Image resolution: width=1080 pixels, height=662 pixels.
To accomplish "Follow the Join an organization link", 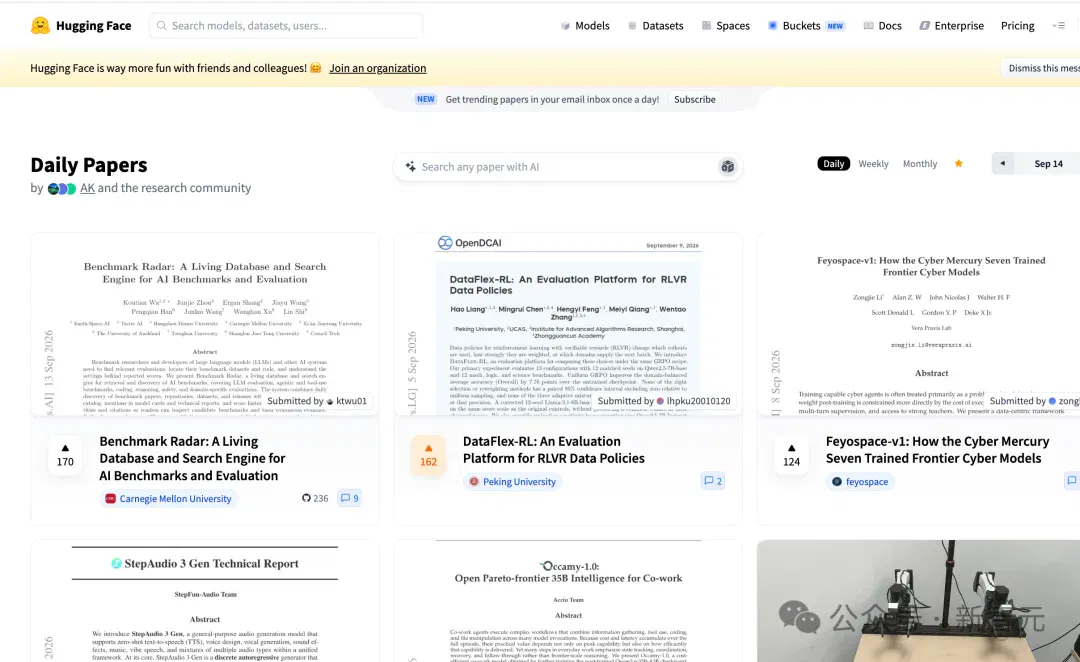I will tap(377, 68).
